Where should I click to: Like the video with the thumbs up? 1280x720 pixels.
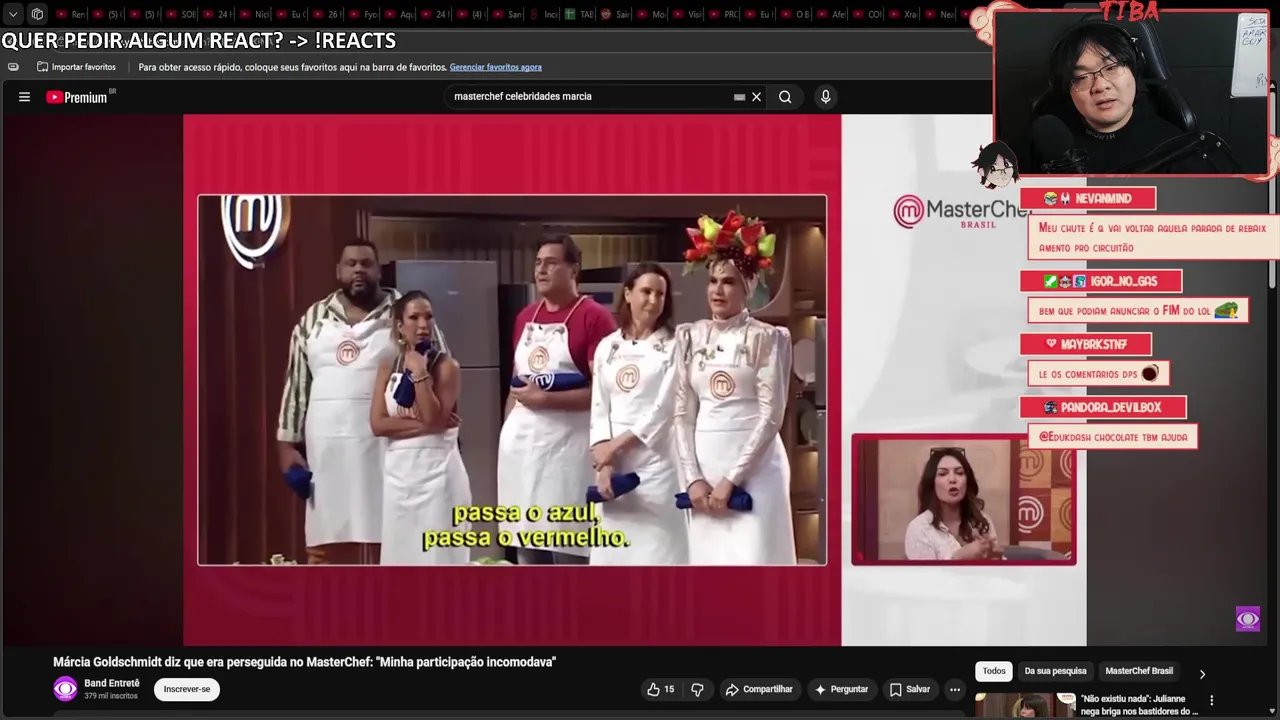click(x=660, y=689)
